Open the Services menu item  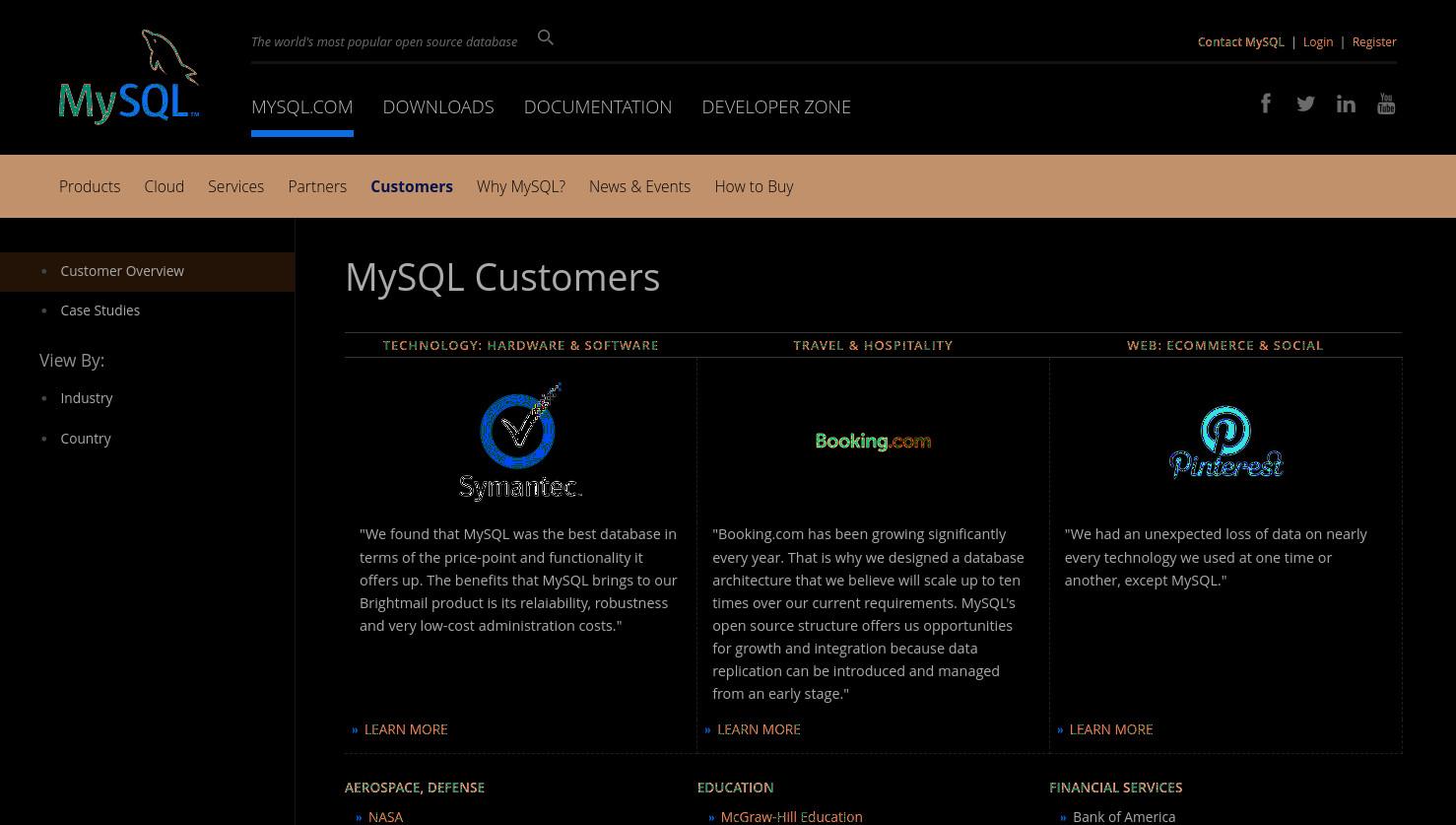click(235, 186)
